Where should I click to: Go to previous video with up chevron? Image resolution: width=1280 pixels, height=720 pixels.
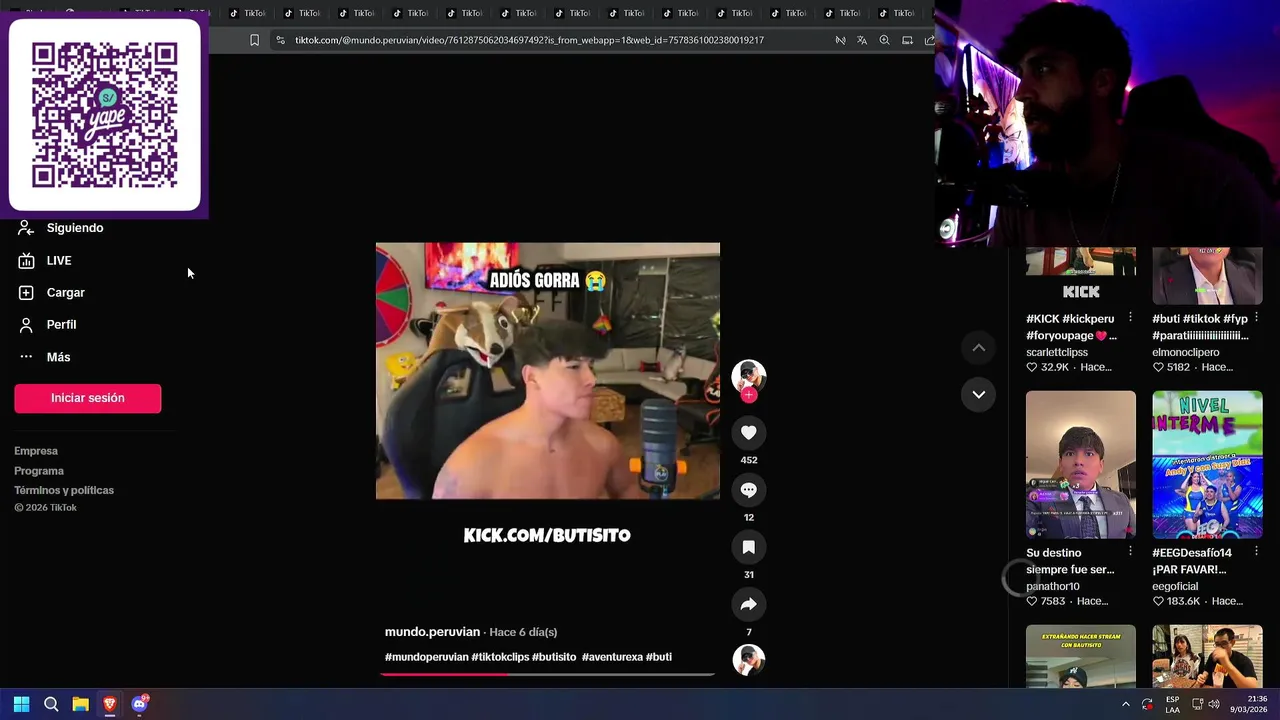[x=979, y=348]
